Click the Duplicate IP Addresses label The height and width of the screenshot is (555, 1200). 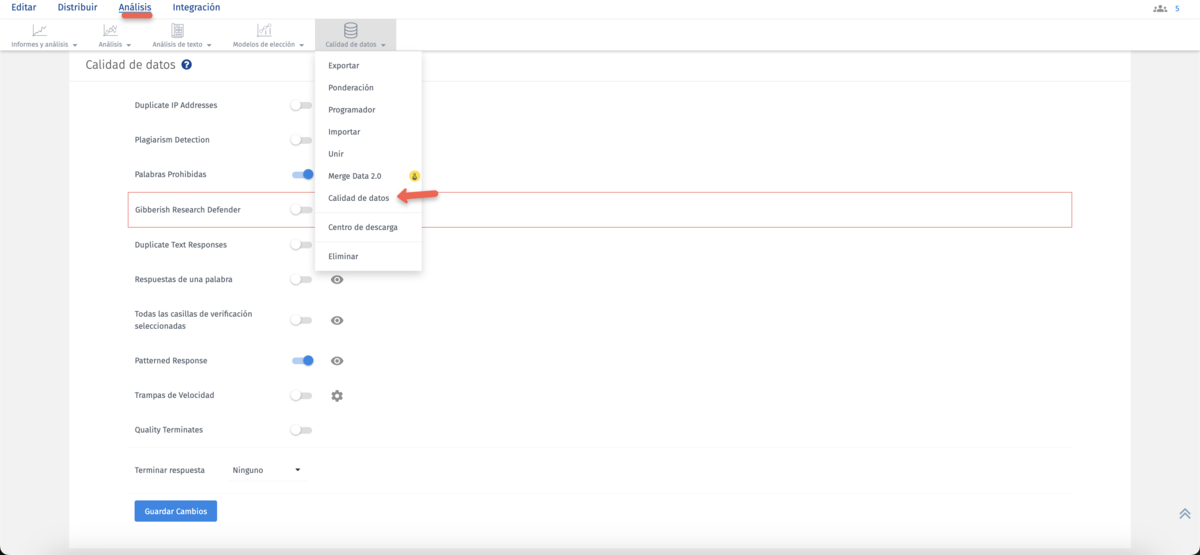point(176,105)
